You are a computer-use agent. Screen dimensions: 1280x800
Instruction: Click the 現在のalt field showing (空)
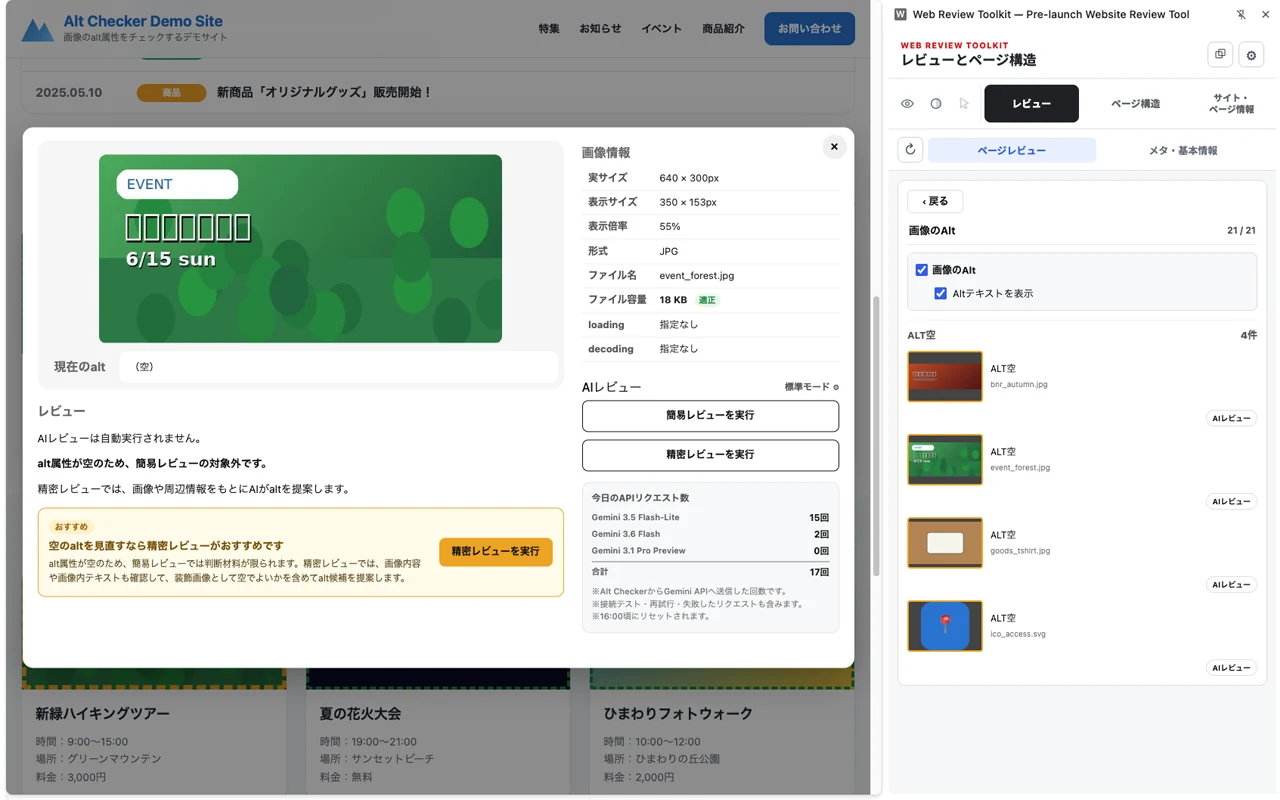338,367
